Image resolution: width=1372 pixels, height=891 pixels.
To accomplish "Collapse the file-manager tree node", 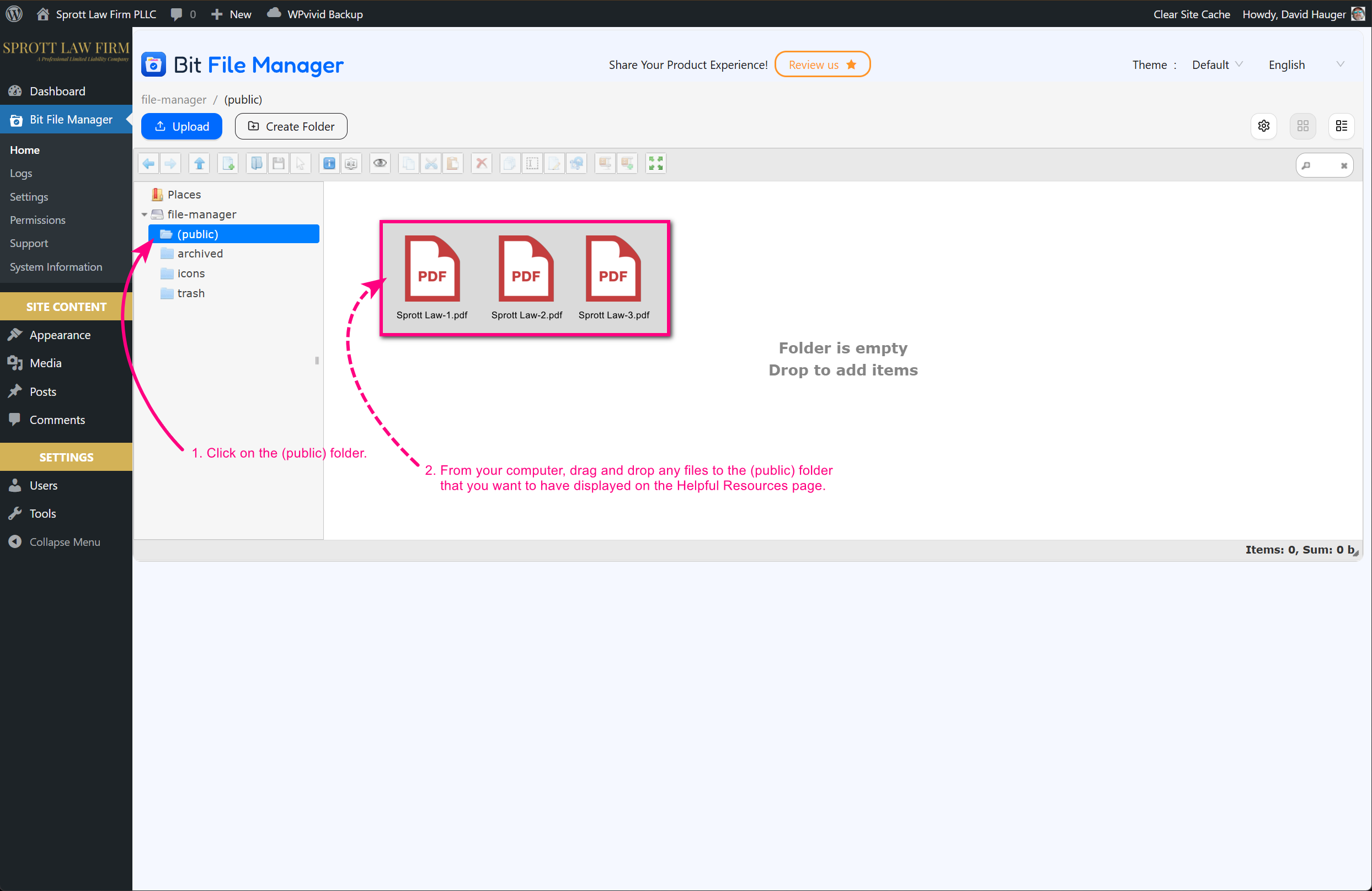I will (144, 214).
